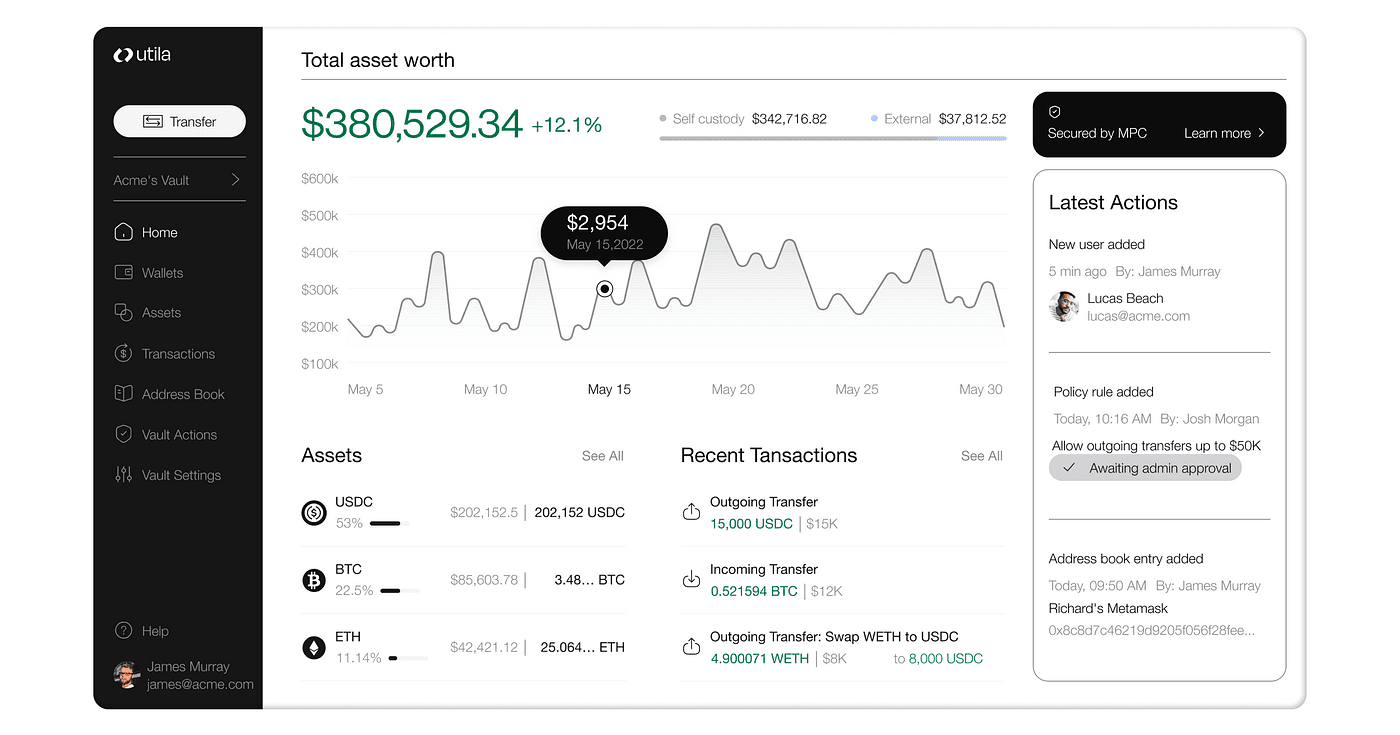Select the Home icon in the sidebar
This screenshot has height=735, width=1400.
coord(122,232)
